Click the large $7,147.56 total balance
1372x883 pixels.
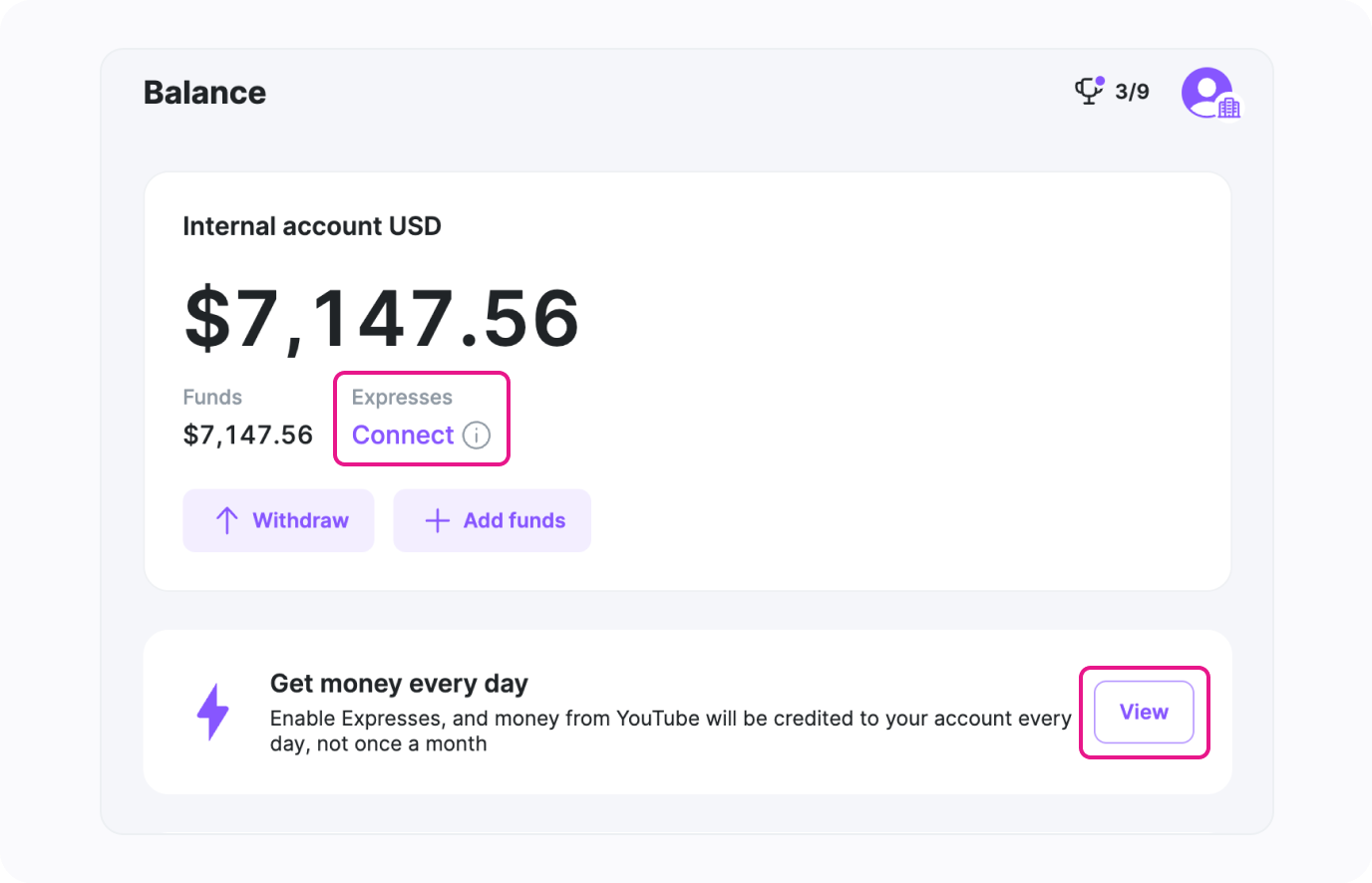click(x=382, y=319)
